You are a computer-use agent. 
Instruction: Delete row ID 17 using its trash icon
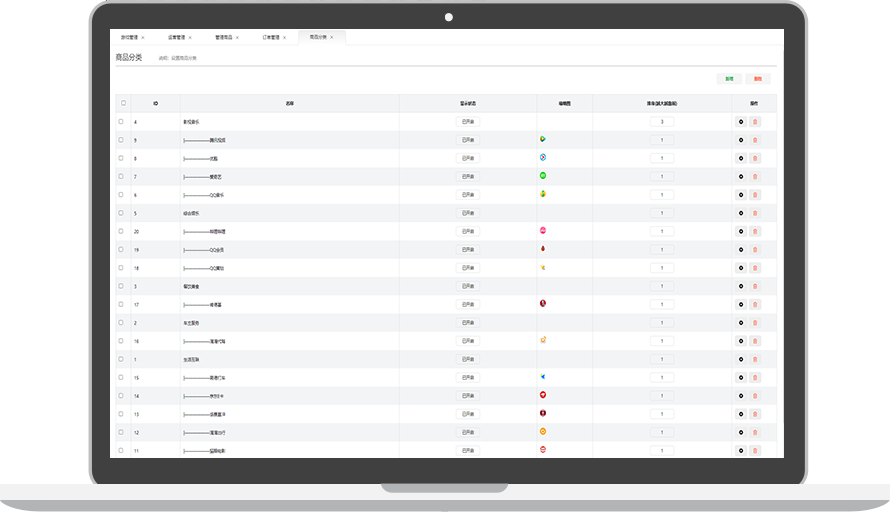click(755, 304)
